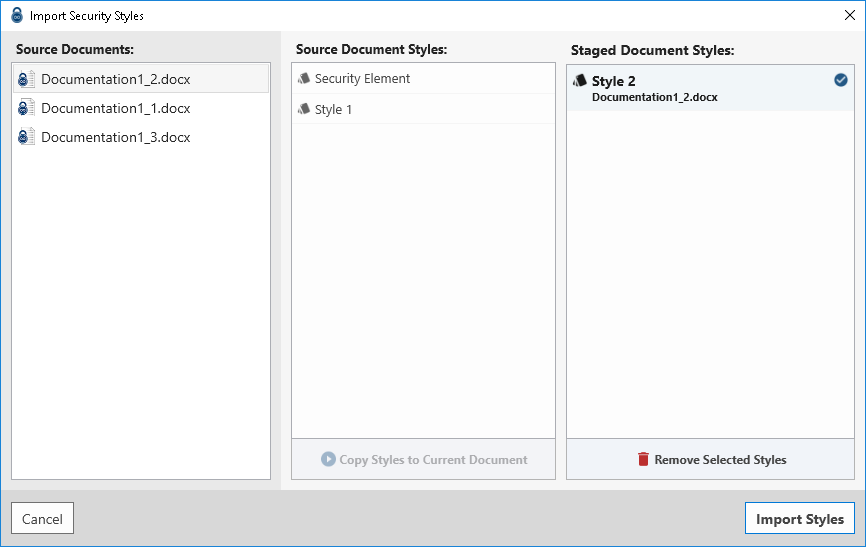
Task: Cancel the Import Security Styles dialog
Action: tap(42, 519)
